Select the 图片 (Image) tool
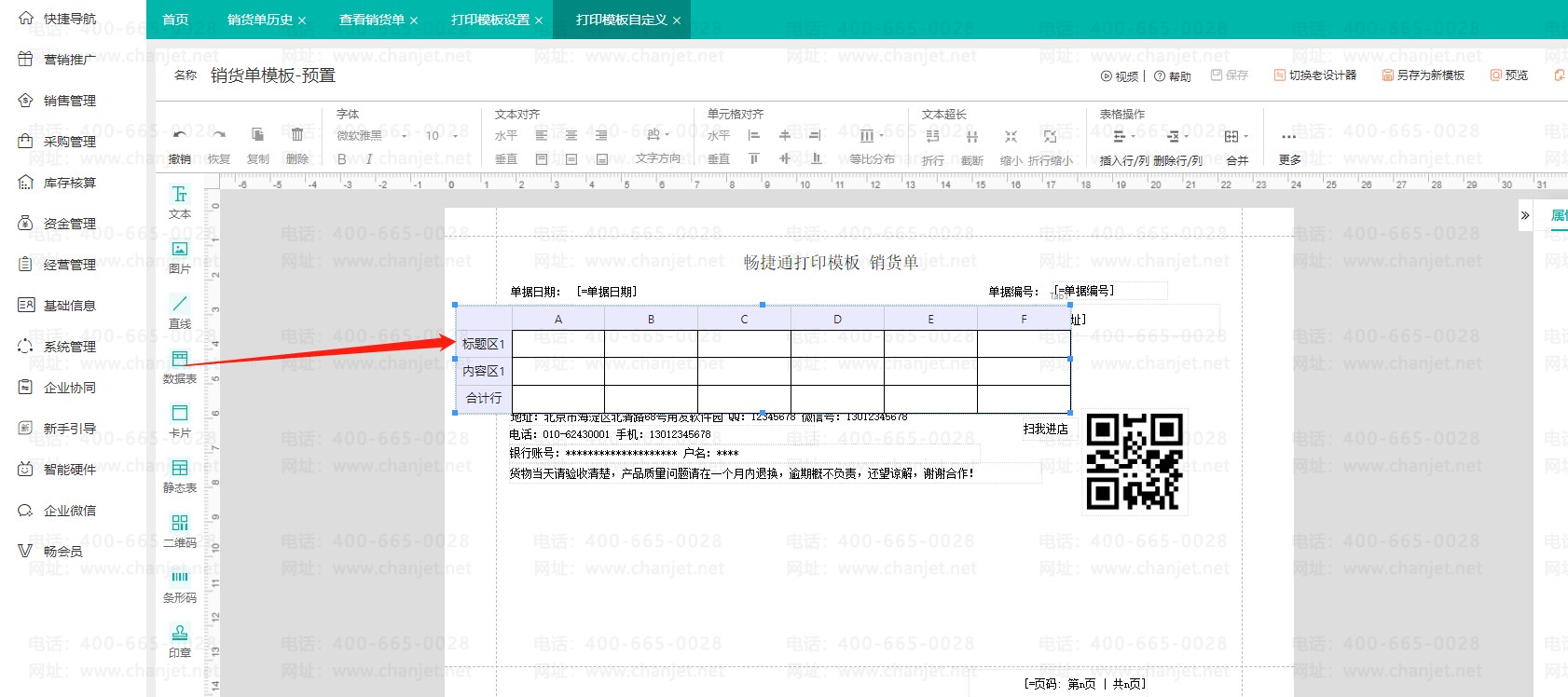Screen dimensions: 1568x697 point(180,256)
